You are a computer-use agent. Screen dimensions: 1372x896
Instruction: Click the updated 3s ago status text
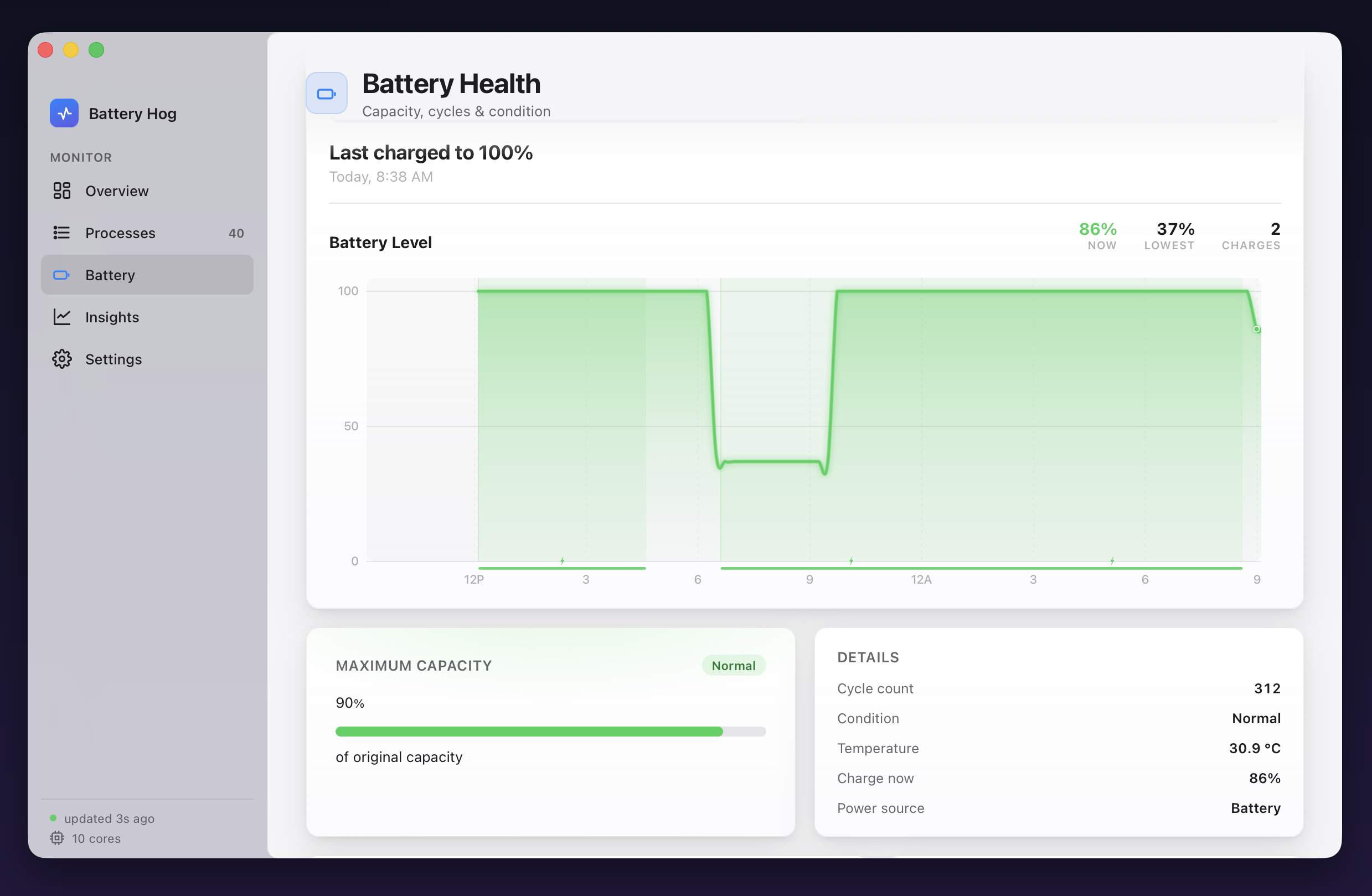[110, 818]
